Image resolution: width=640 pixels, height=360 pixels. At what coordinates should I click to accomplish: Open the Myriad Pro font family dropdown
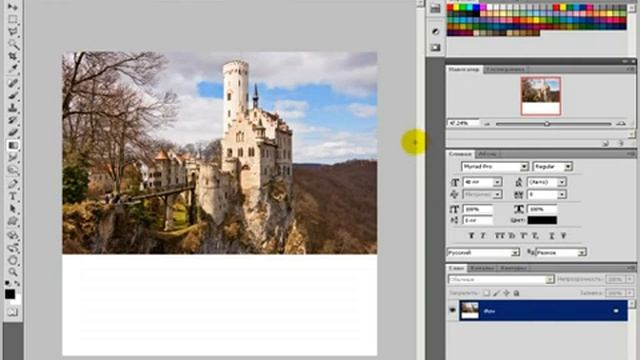coord(524,167)
